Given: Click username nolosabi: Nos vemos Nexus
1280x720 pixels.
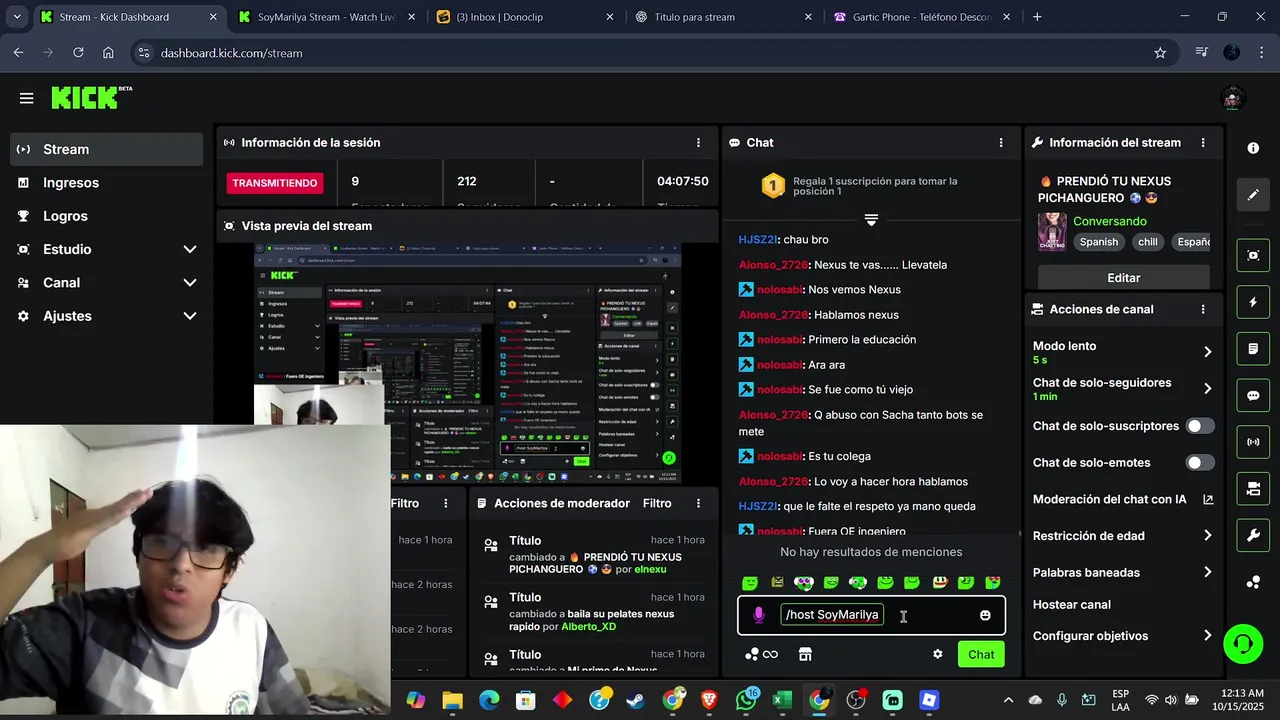Looking at the screenshot, I should tap(781, 290).
